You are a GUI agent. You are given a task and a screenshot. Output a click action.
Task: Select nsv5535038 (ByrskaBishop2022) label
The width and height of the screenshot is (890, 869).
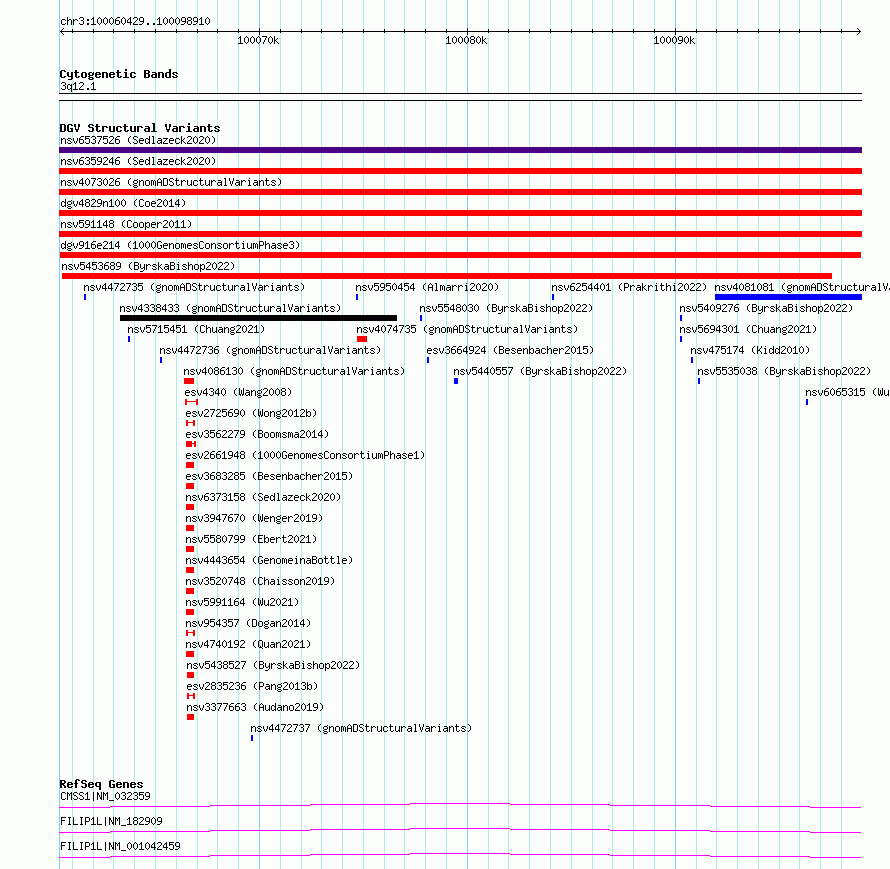click(x=784, y=371)
